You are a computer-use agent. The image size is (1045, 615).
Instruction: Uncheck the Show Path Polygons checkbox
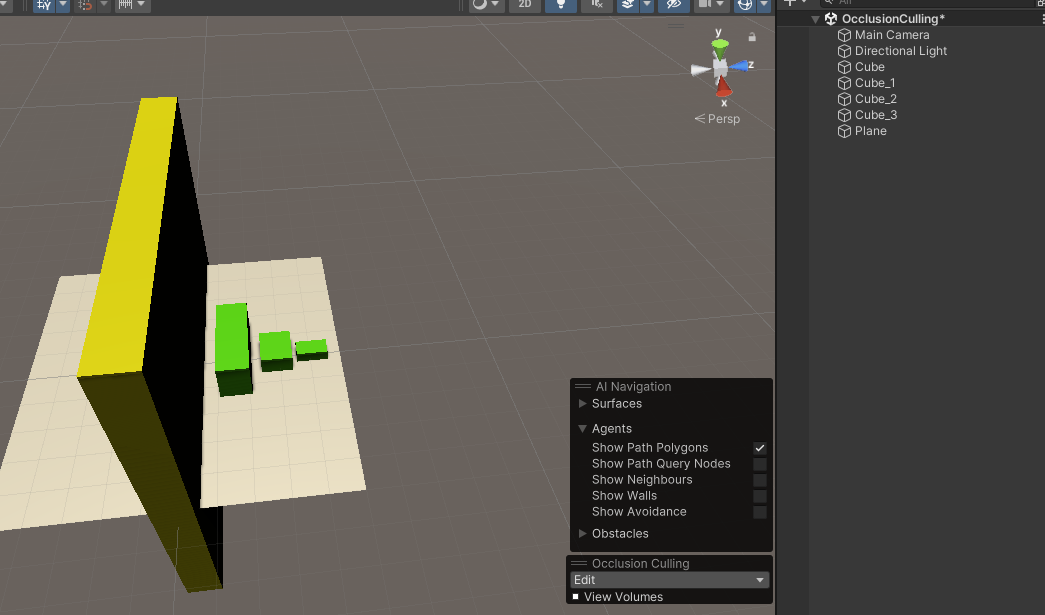[x=760, y=448]
